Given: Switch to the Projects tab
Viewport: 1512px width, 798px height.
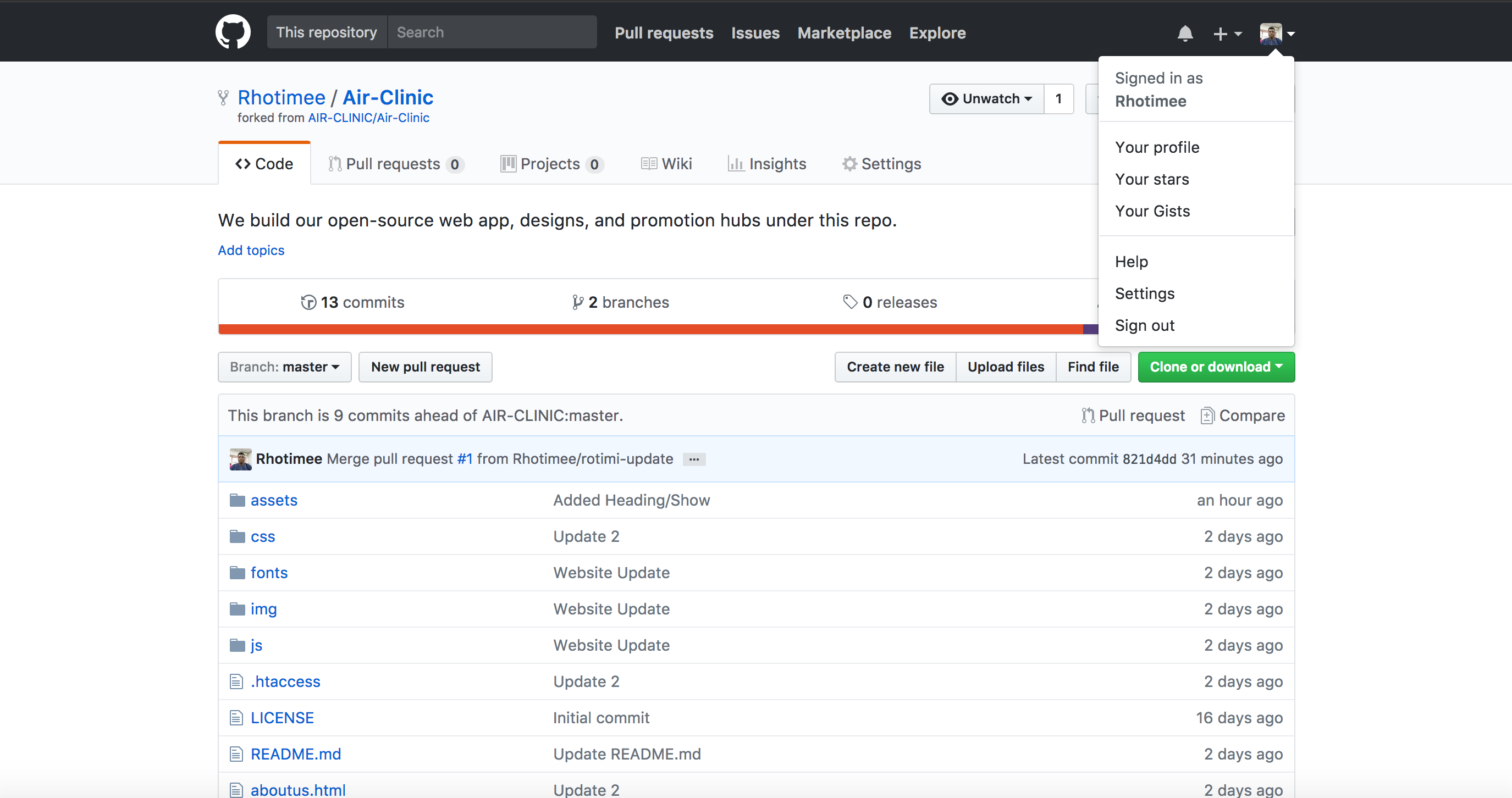Looking at the screenshot, I should (551, 164).
